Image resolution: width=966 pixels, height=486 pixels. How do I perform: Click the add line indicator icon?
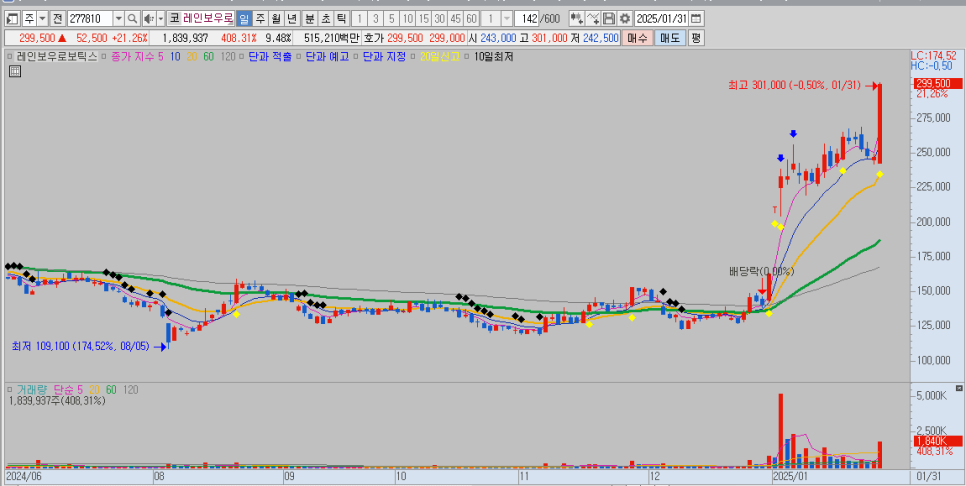(x=594, y=19)
